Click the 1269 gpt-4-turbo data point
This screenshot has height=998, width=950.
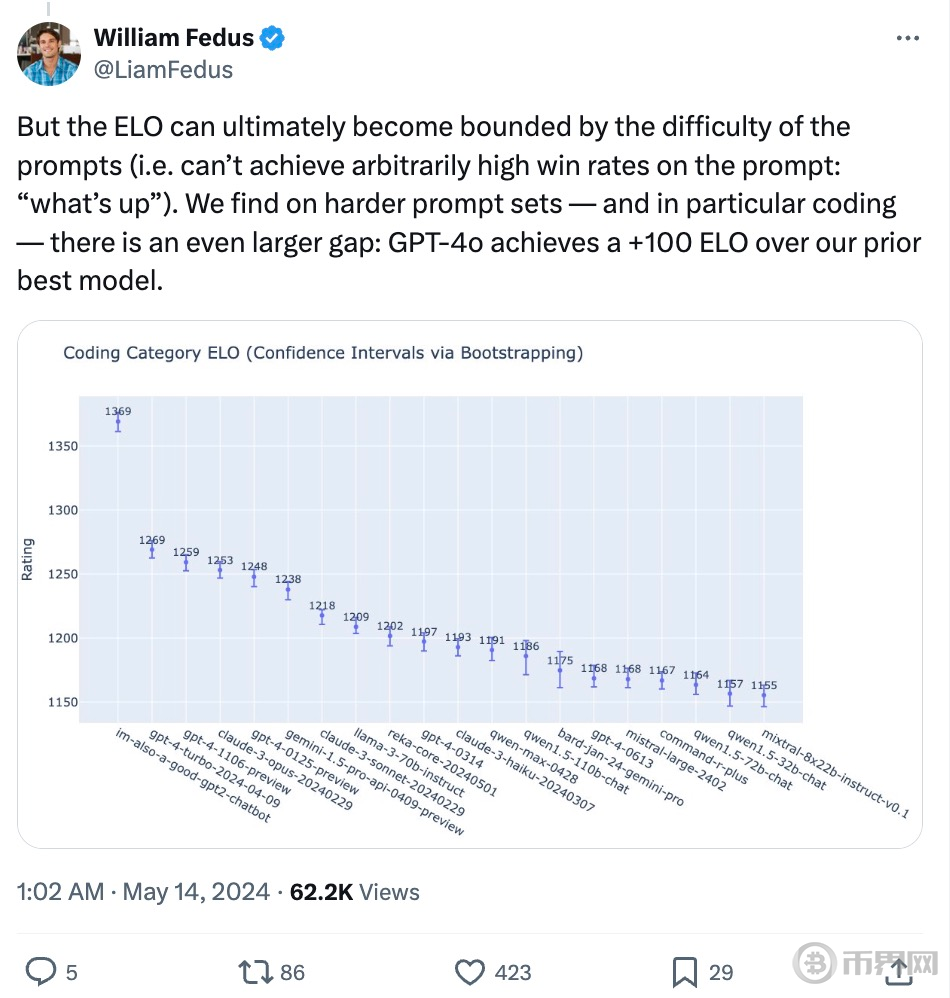click(152, 549)
